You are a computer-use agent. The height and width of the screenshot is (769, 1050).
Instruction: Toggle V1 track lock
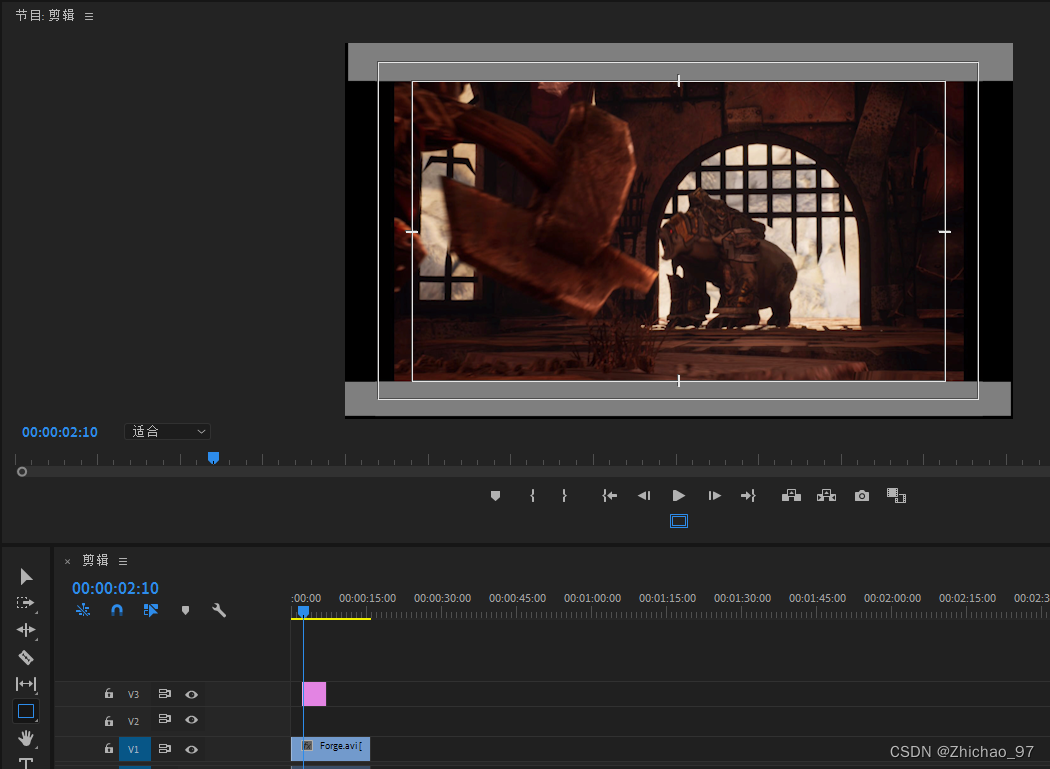click(108, 749)
